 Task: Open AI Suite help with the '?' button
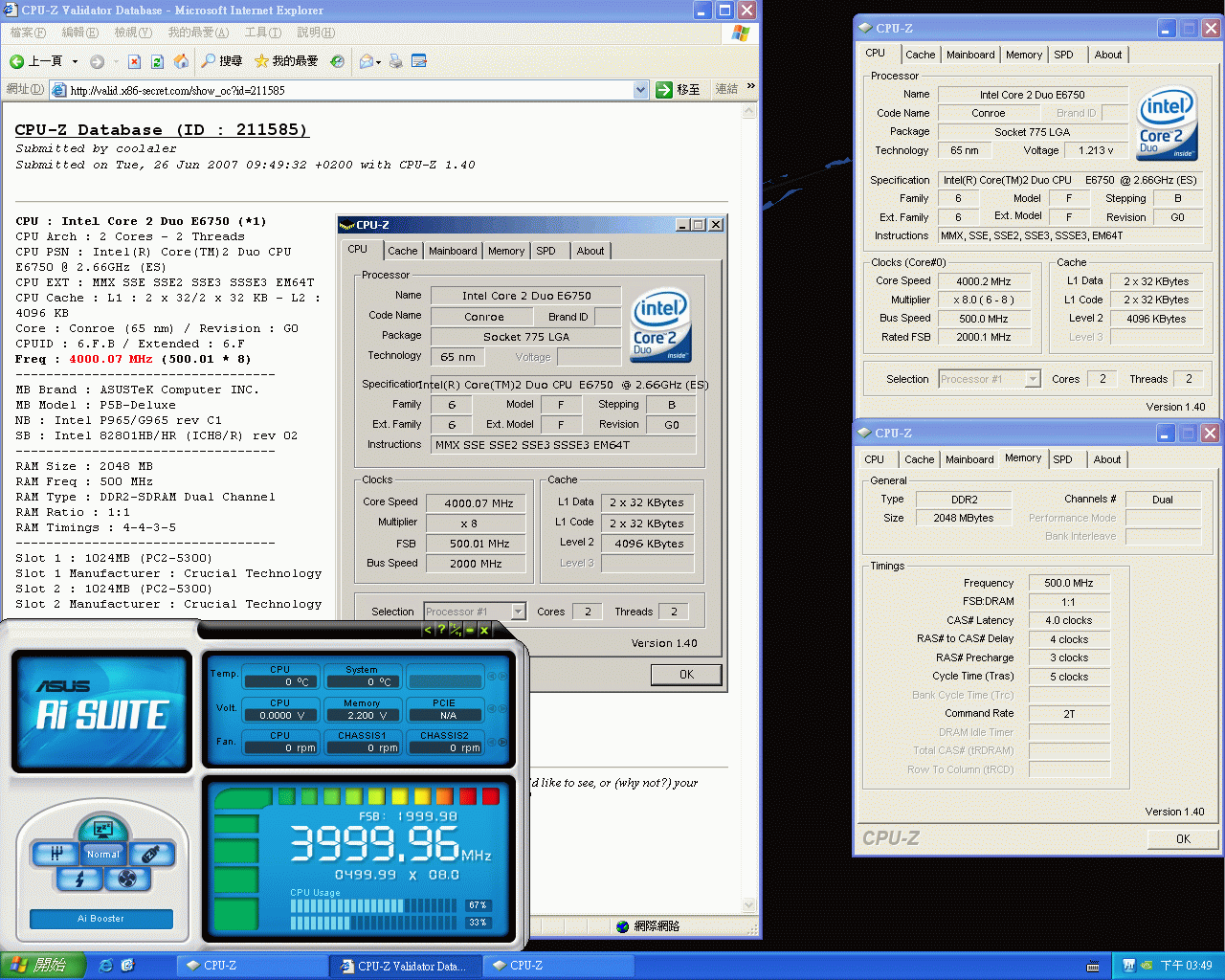[441, 630]
